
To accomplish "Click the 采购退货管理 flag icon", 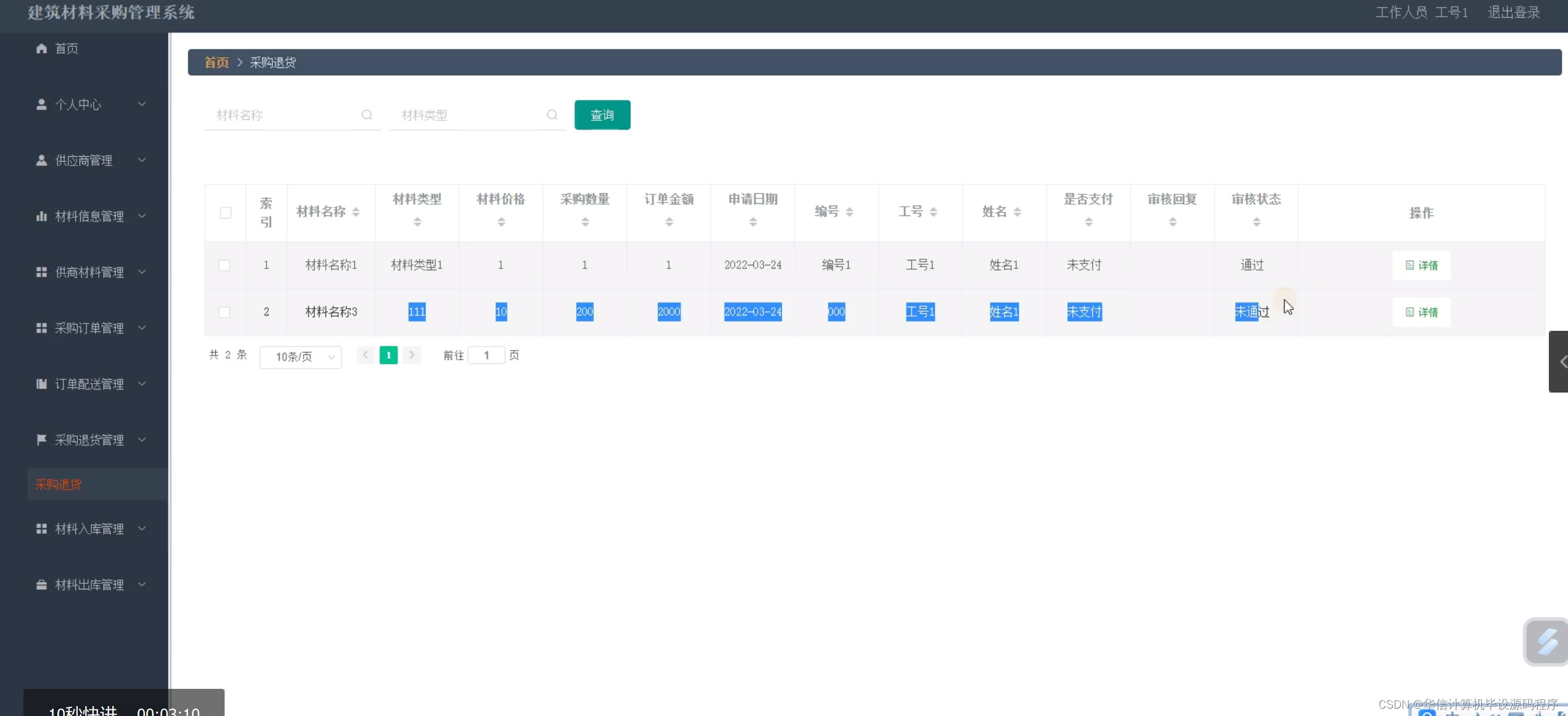I will click(x=41, y=439).
